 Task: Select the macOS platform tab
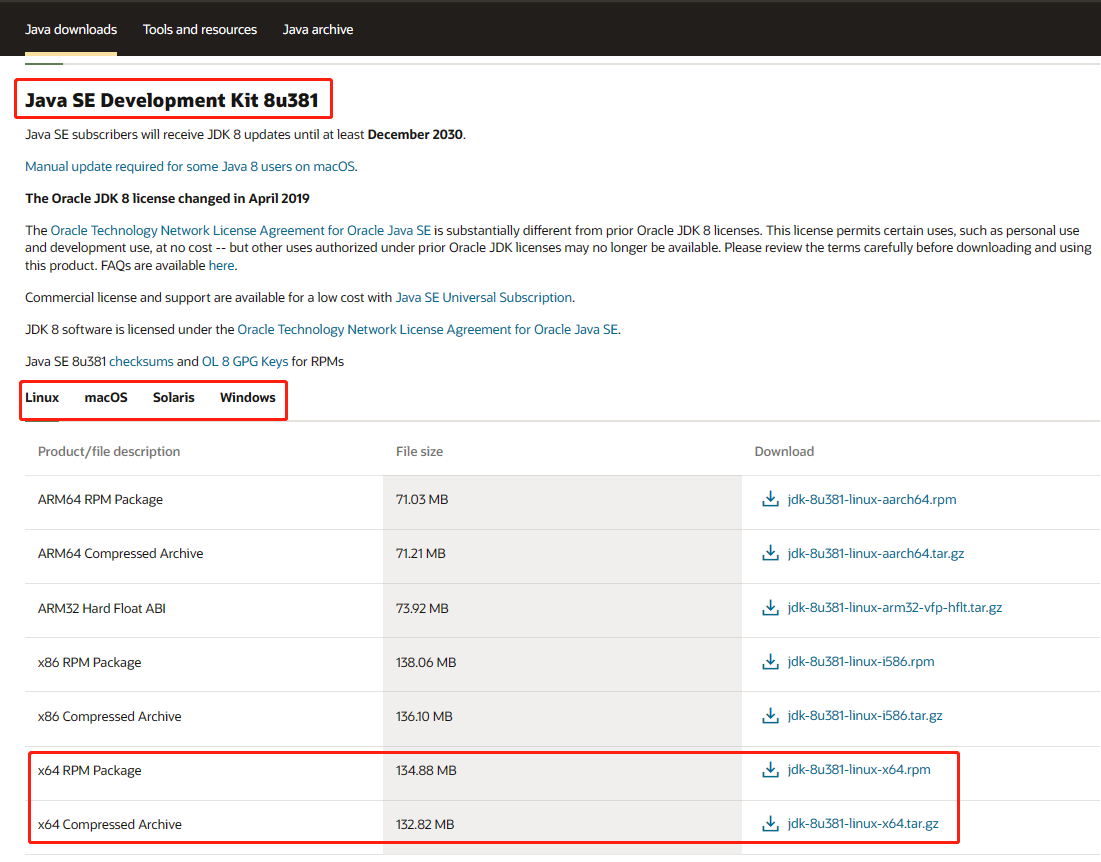coord(106,397)
